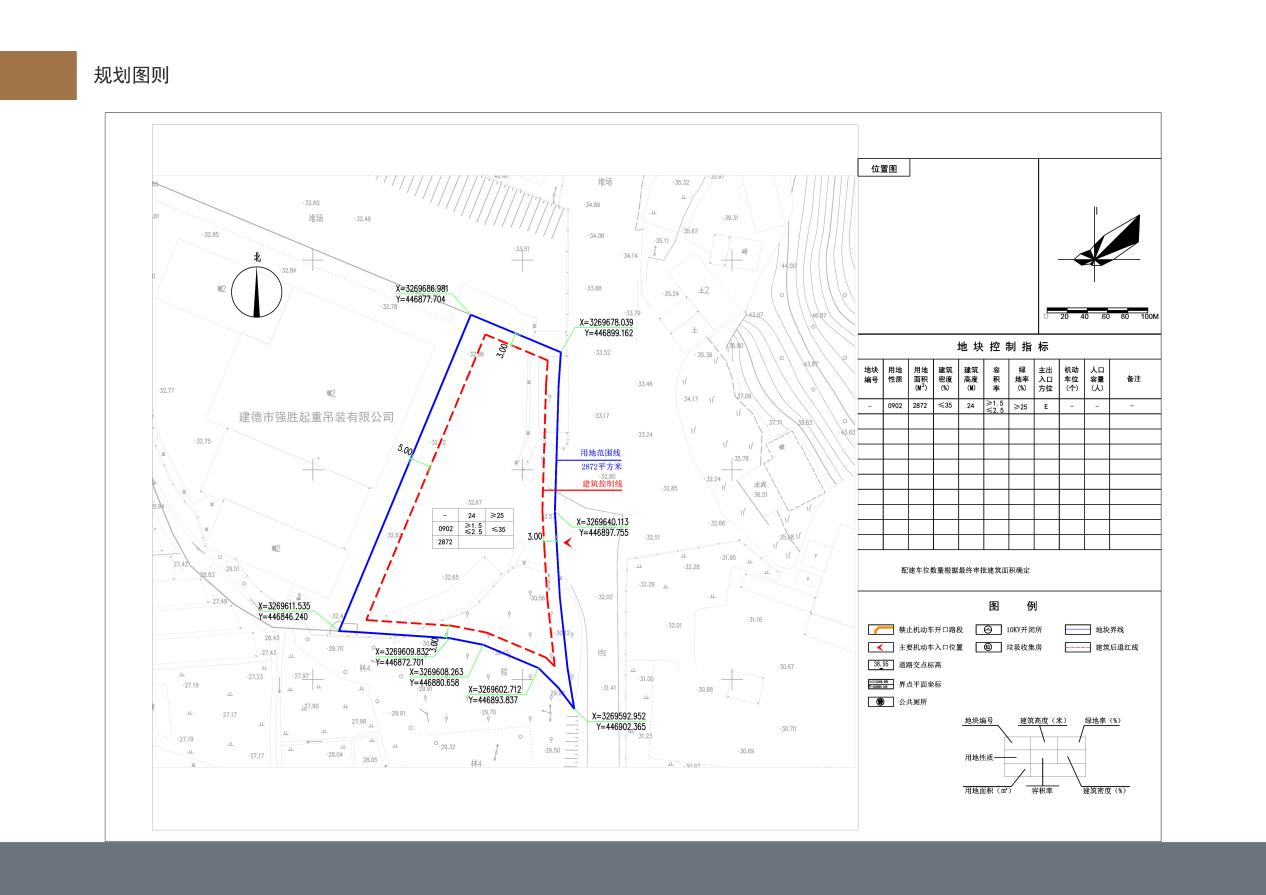Click the 界点平面坐标 legend symbol

pos(880,684)
